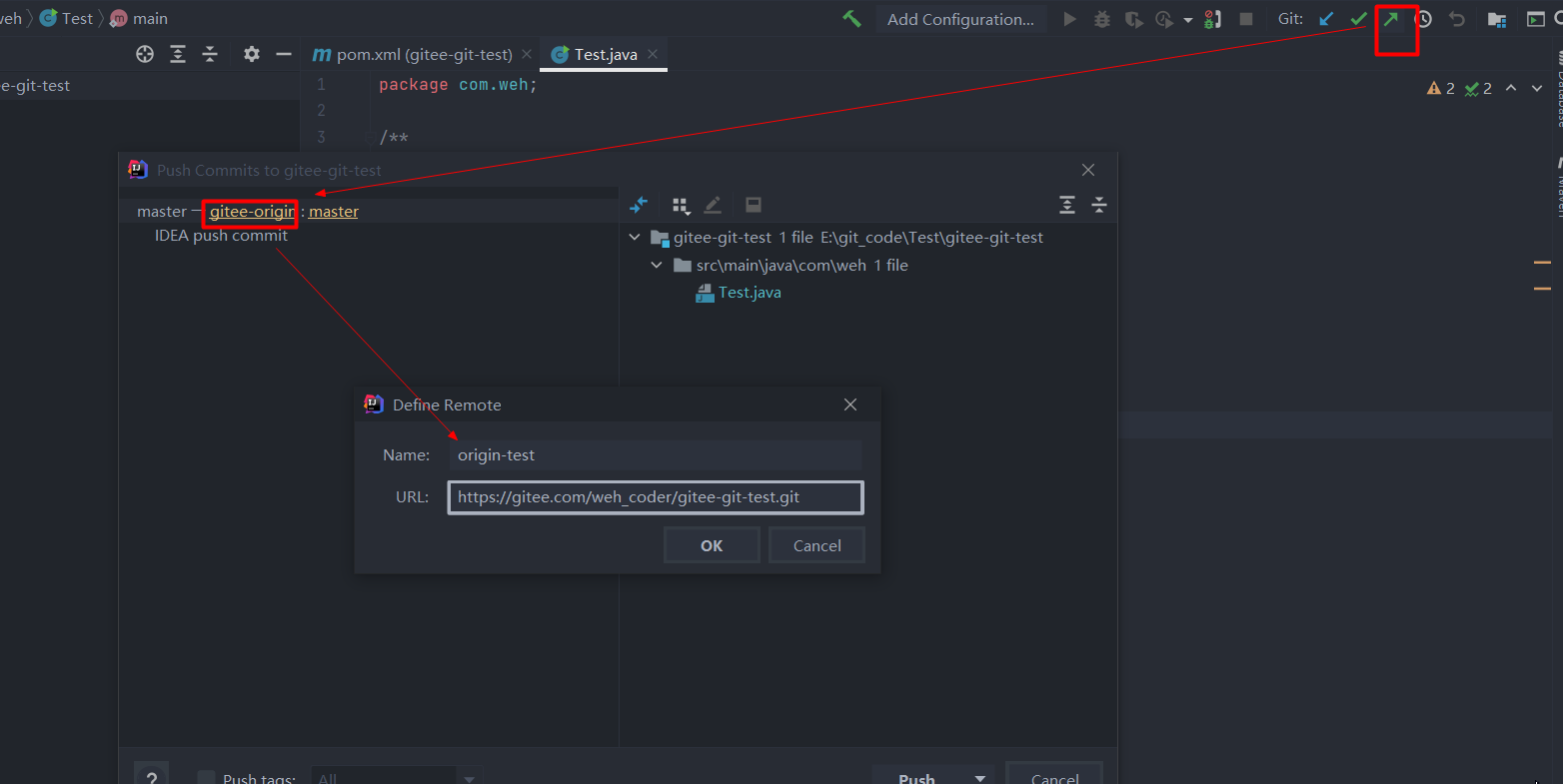Click the Debug bug icon
This screenshot has height=784, width=1563.
click(1102, 19)
